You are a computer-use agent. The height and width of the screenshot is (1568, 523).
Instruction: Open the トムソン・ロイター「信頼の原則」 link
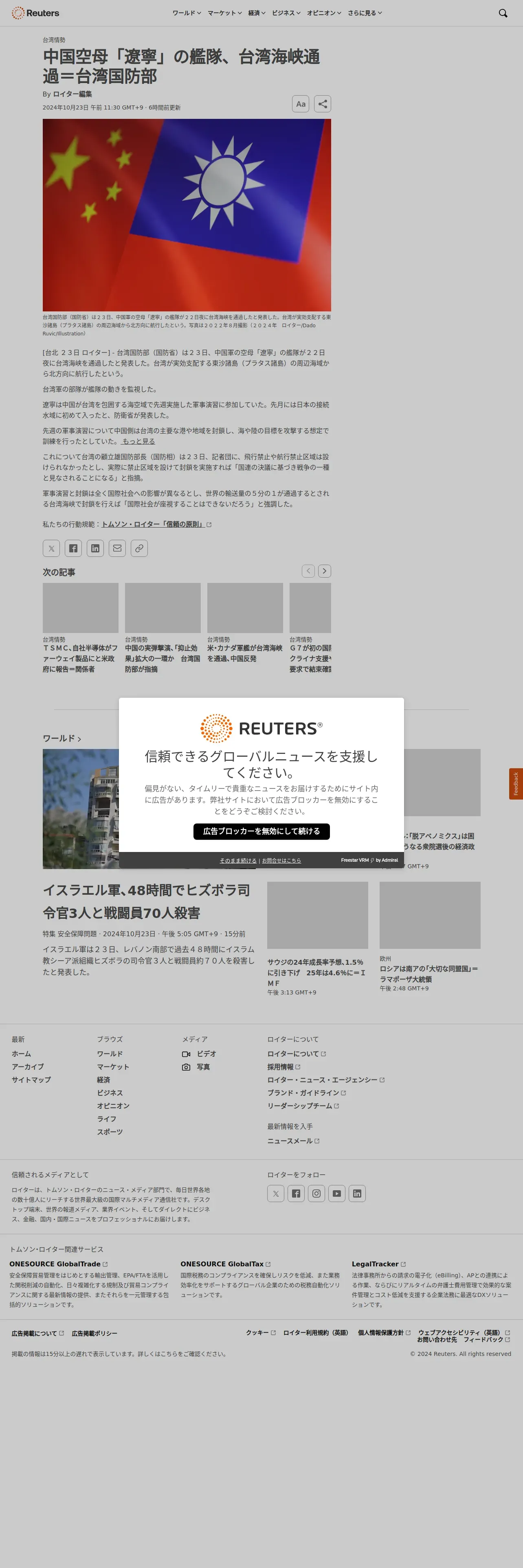click(156, 524)
